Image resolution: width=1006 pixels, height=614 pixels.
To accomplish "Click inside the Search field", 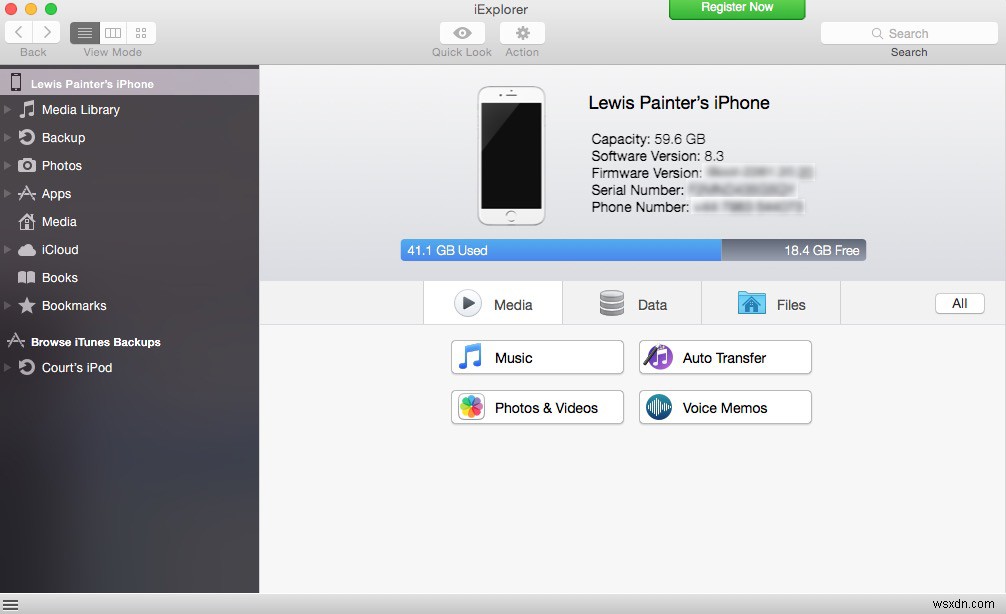I will (x=908, y=32).
